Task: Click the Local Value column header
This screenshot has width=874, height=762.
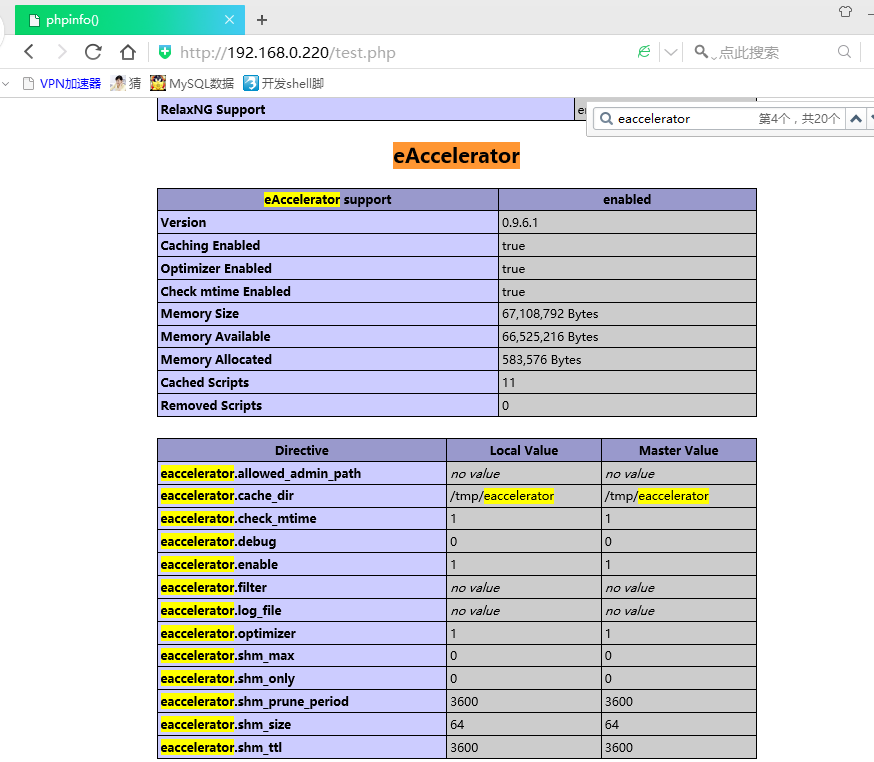Action: (523, 450)
